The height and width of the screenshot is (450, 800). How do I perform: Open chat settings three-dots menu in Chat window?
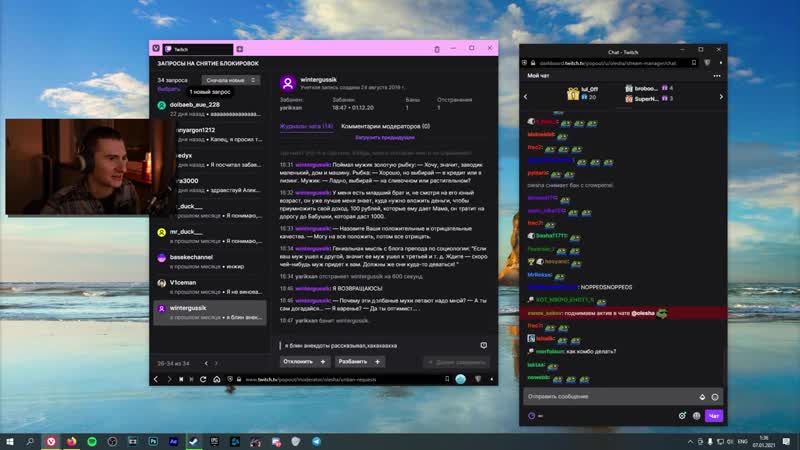(717, 76)
